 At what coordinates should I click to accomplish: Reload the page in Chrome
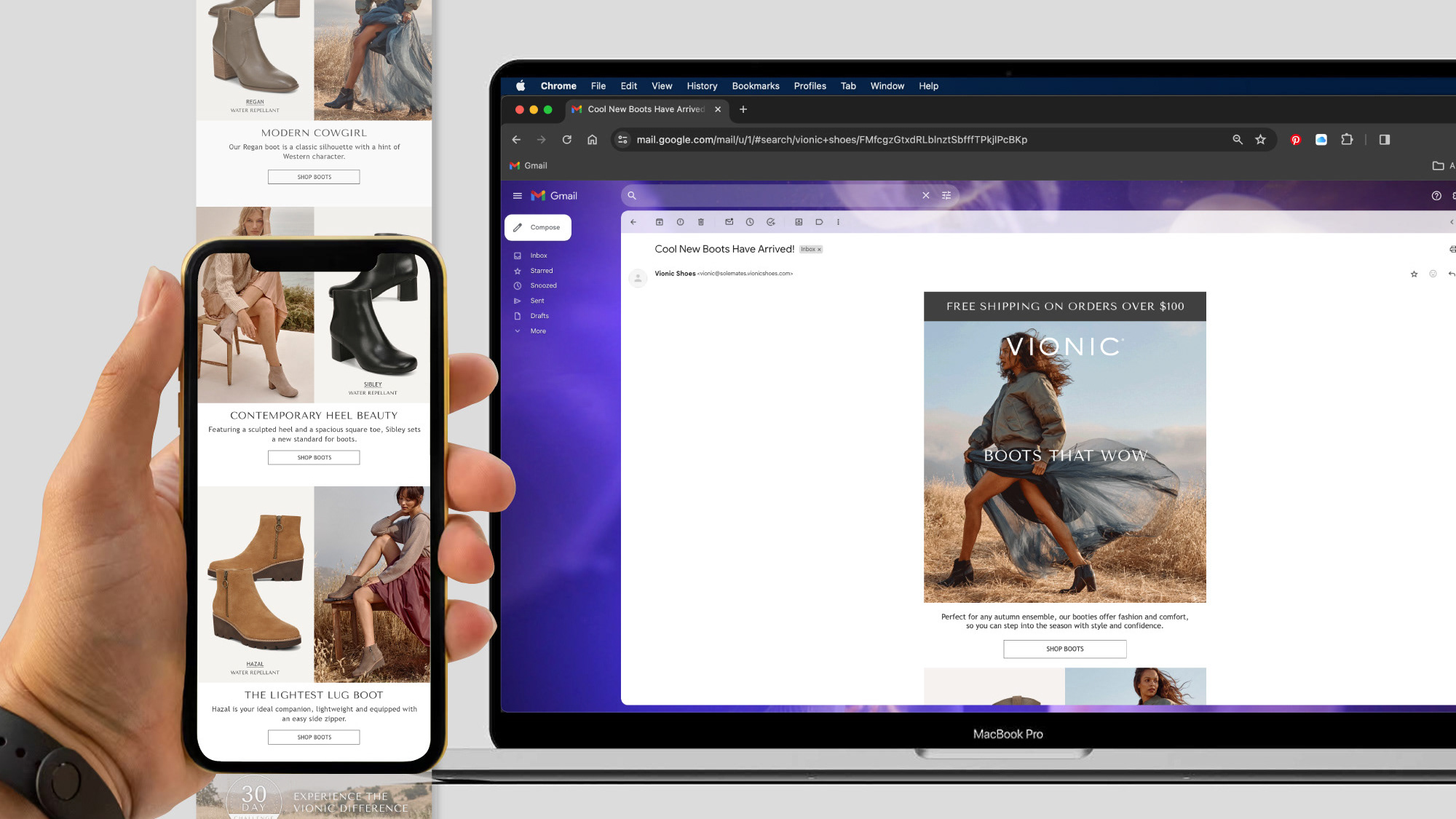click(x=566, y=140)
